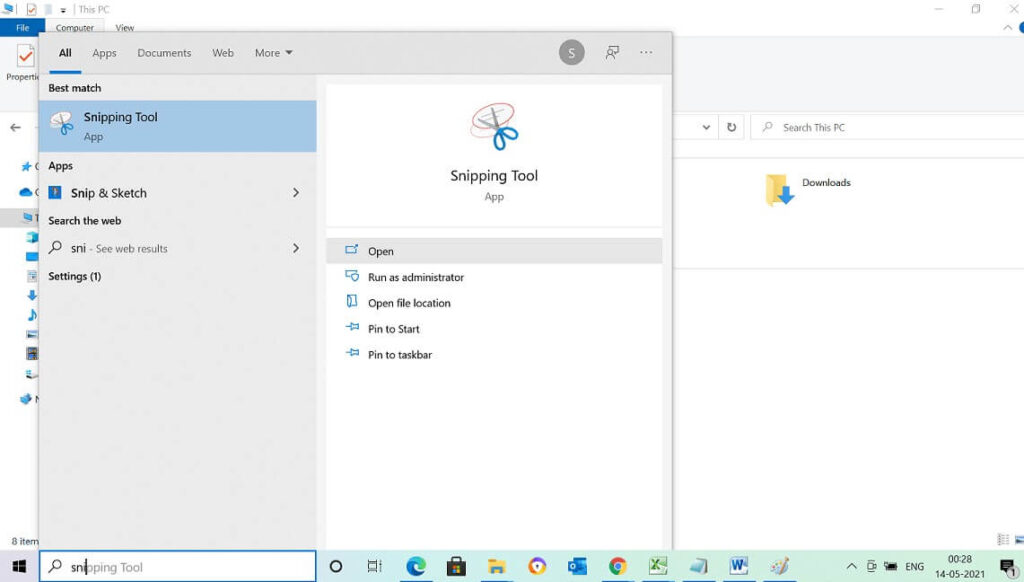Click Open in the Snipping Tool panel
Image resolution: width=1024 pixels, height=582 pixels.
coord(494,251)
